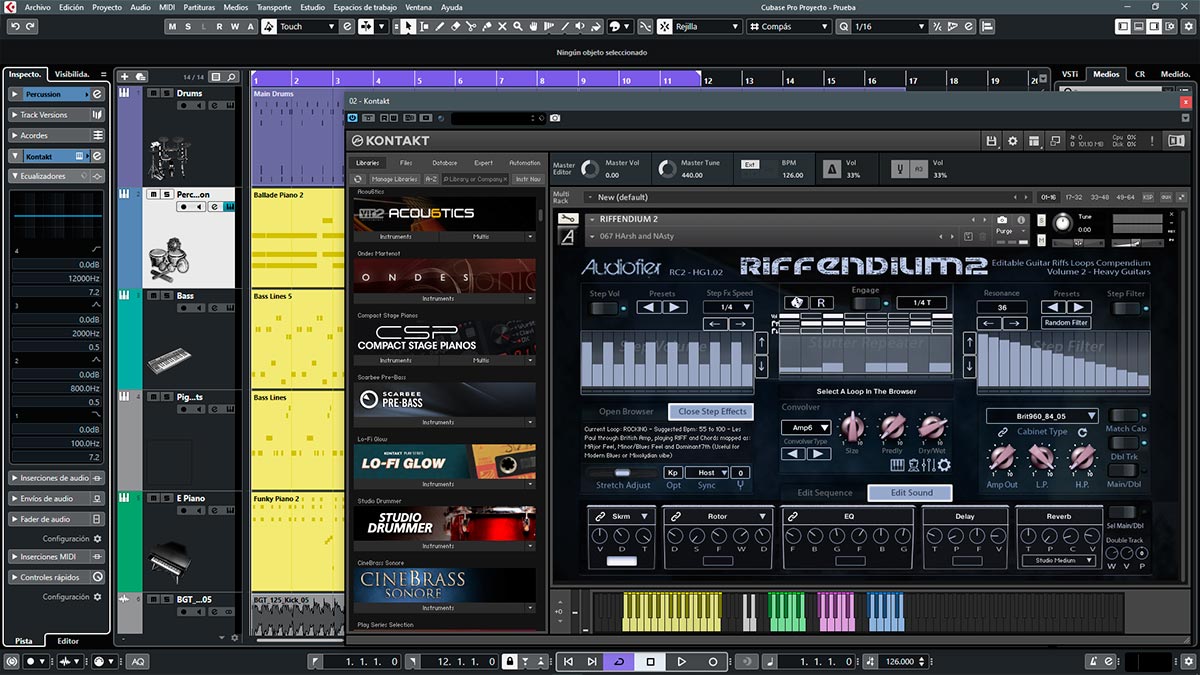Expand the Track Versions inspector section
Image resolution: width=1200 pixels, height=675 pixels.
pyautogui.click(x=57, y=115)
